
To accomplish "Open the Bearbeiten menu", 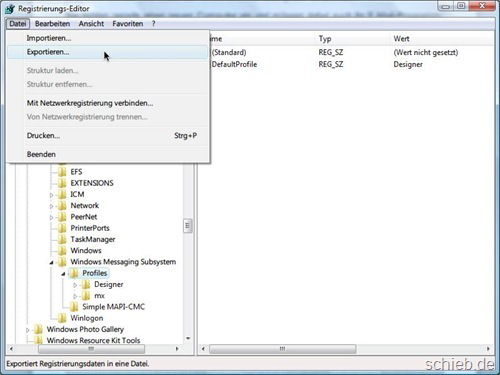I will [x=52, y=24].
